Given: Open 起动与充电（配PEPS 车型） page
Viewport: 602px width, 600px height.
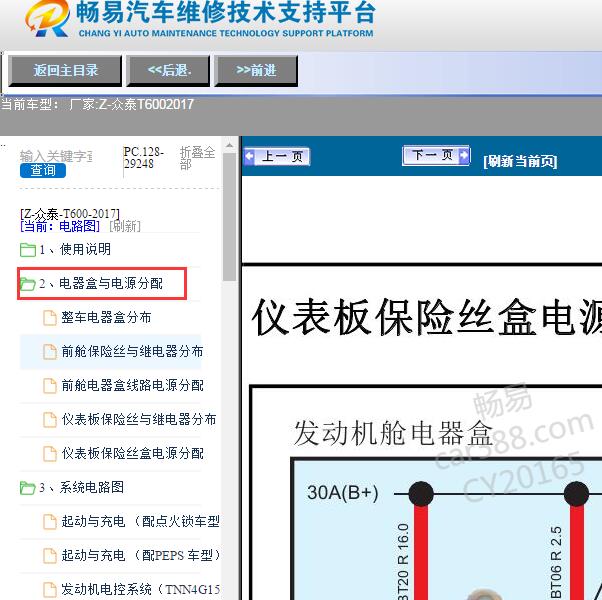Looking at the screenshot, I should (141, 555).
